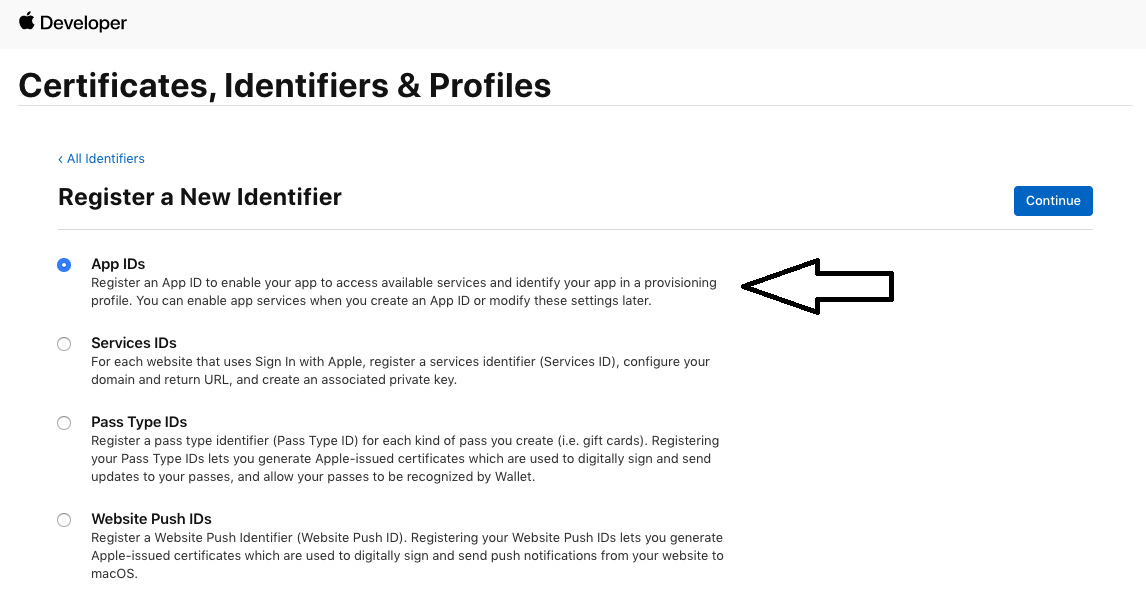Go back to All Identifiers
This screenshot has width=1146, height=596.
tap(105, 159)
